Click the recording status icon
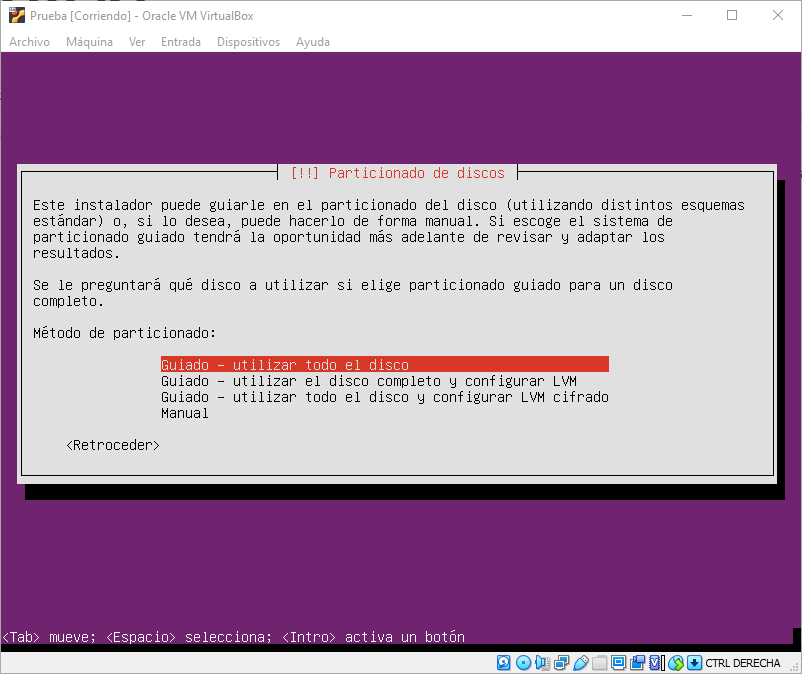This screenshot has height=674, width=802. 637,663
